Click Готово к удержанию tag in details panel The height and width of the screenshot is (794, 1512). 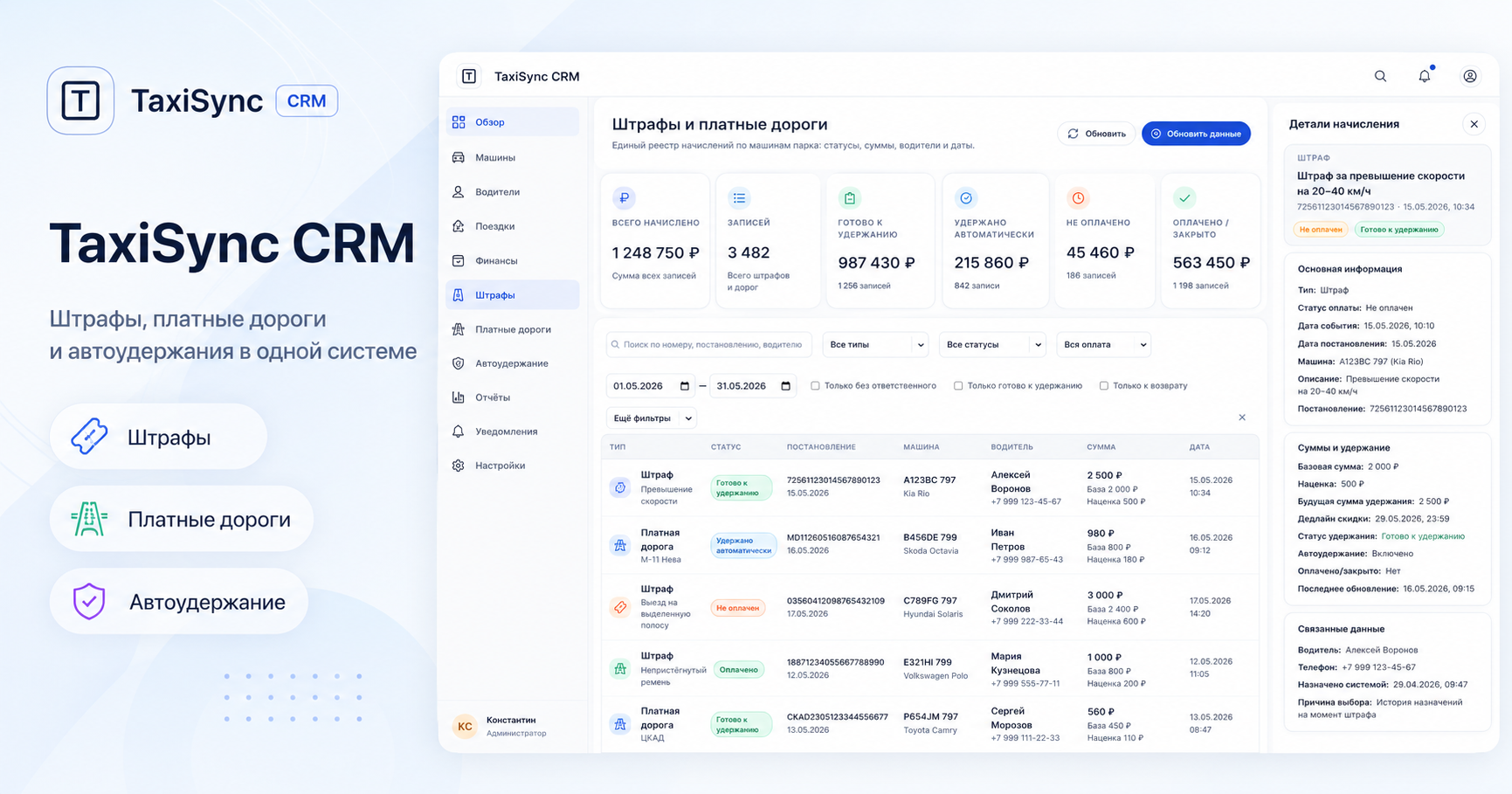coord(1399,230)
